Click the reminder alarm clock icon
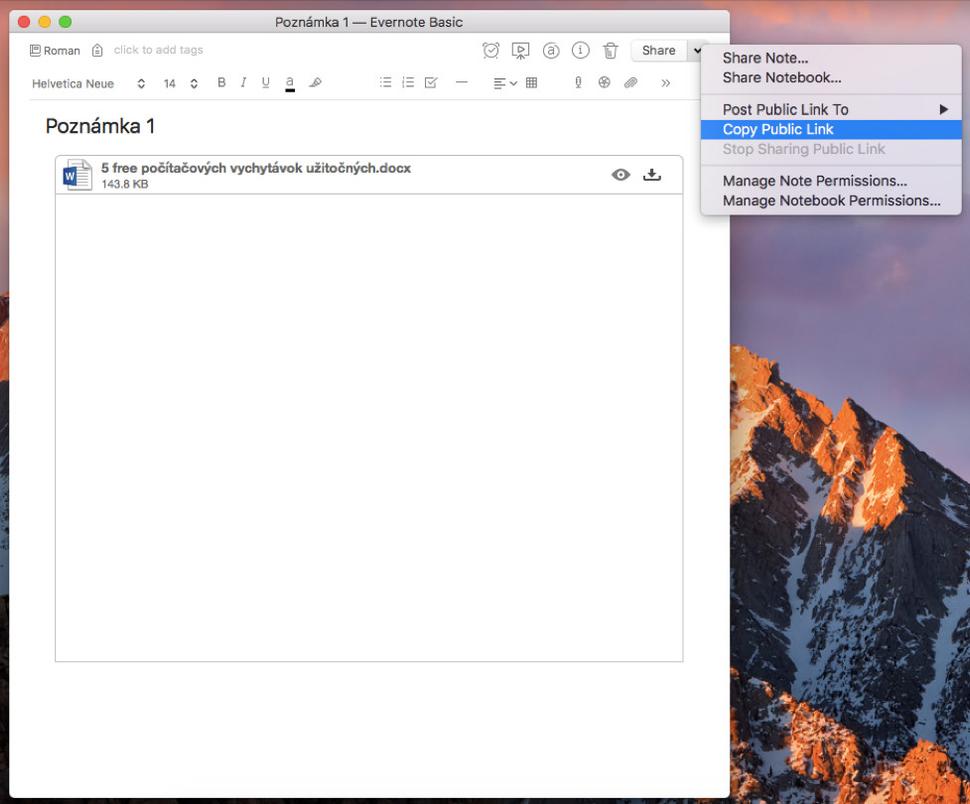970x804 pixels. (x=491, y=50)
